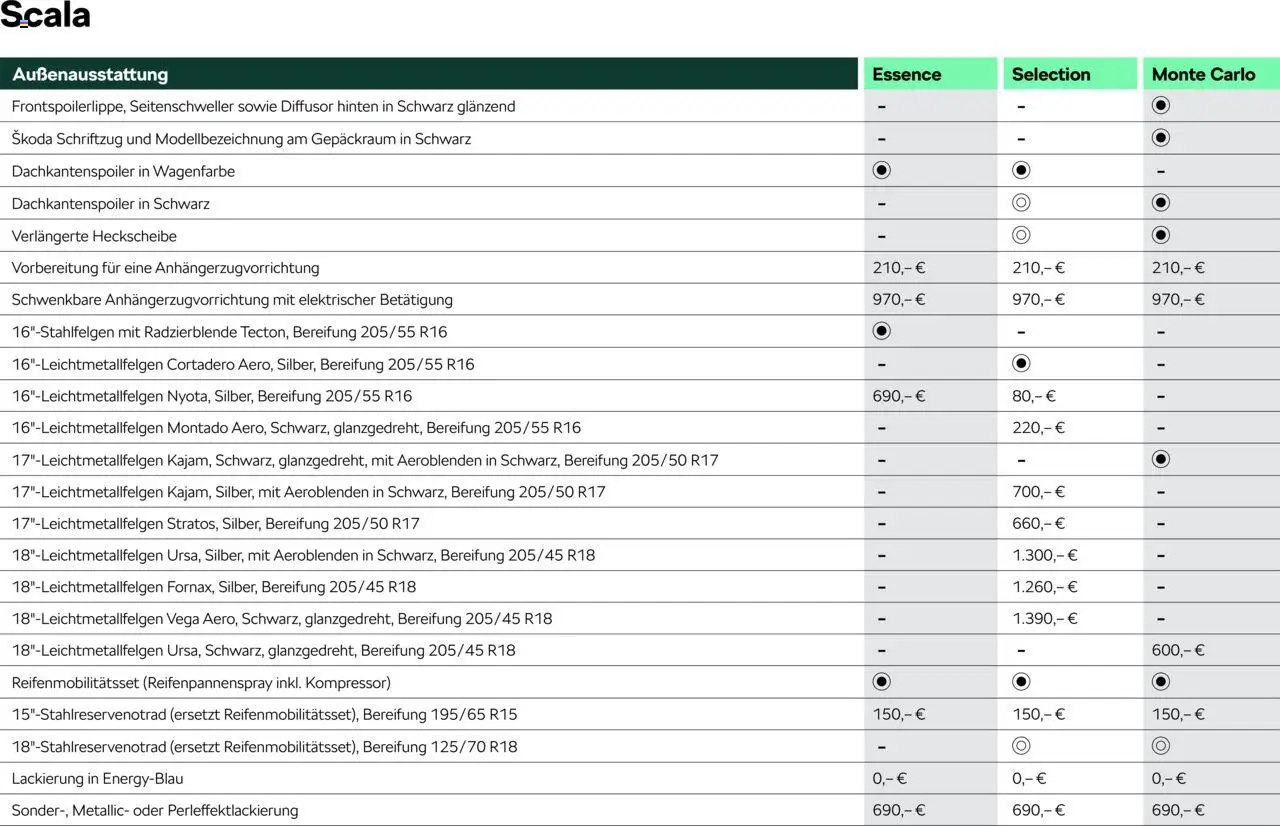Image resolution: width=1280 pixels, height=826 pixels.
Task: Click Selection hollow marker for Verlängerte Heckscheibe
Action: 1021,235
